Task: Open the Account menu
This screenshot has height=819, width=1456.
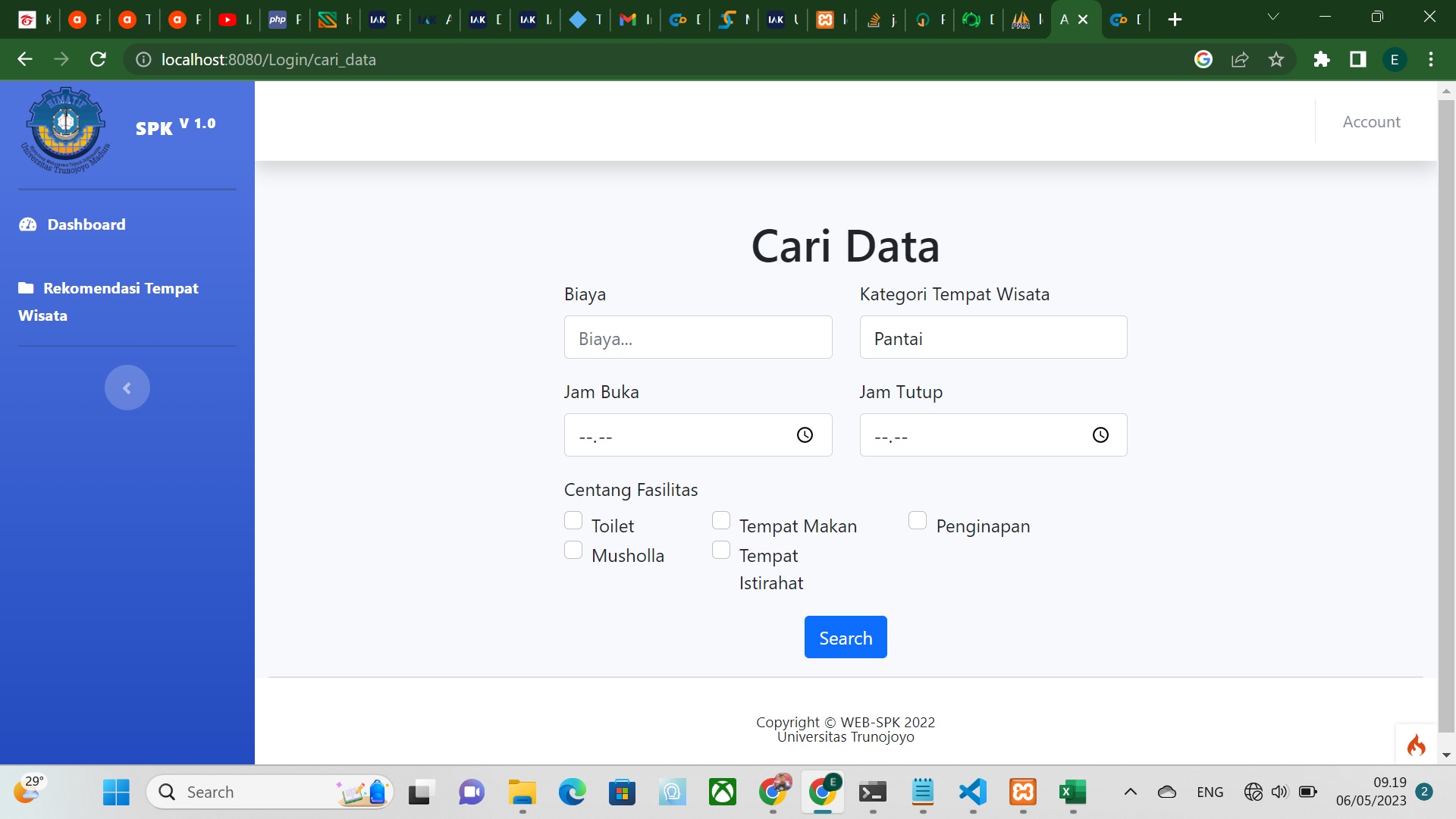Action: click(x=1371, y=121)
